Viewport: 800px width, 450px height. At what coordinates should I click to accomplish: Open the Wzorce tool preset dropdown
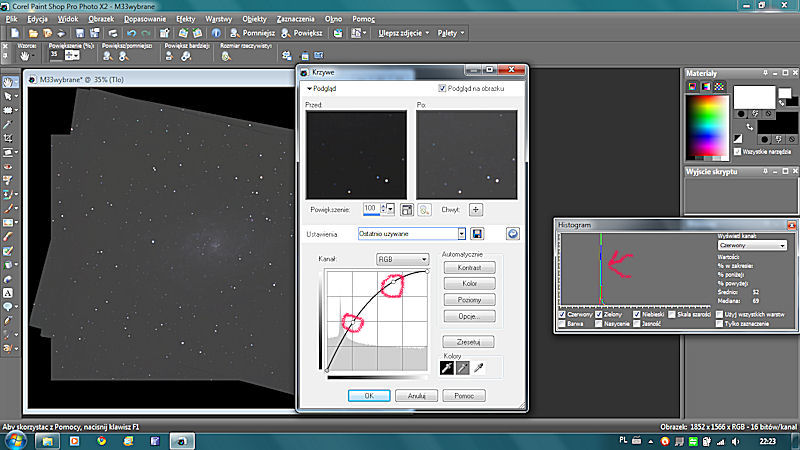26,56
